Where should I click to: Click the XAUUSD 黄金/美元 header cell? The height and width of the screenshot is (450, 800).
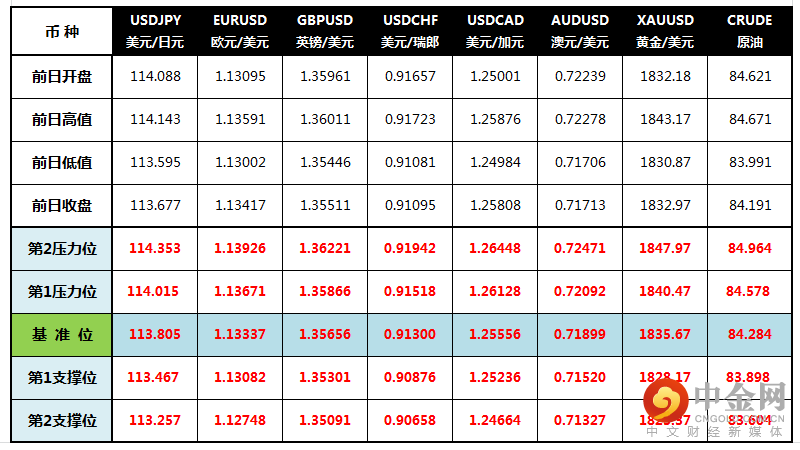[665, 31]
